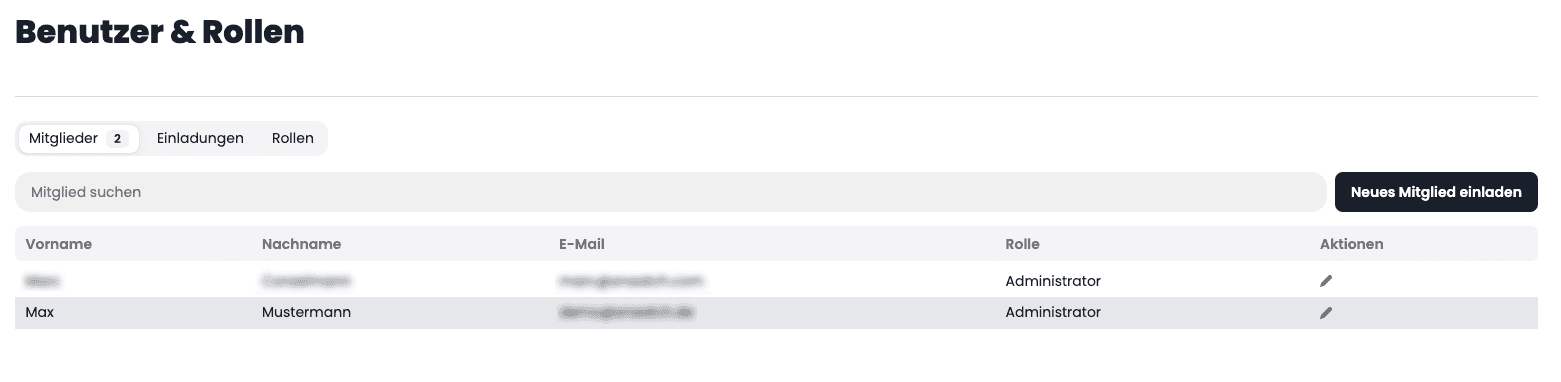Click Administrator role of the blurred member
The image size is (1561, 382).
click(1053, 281)
